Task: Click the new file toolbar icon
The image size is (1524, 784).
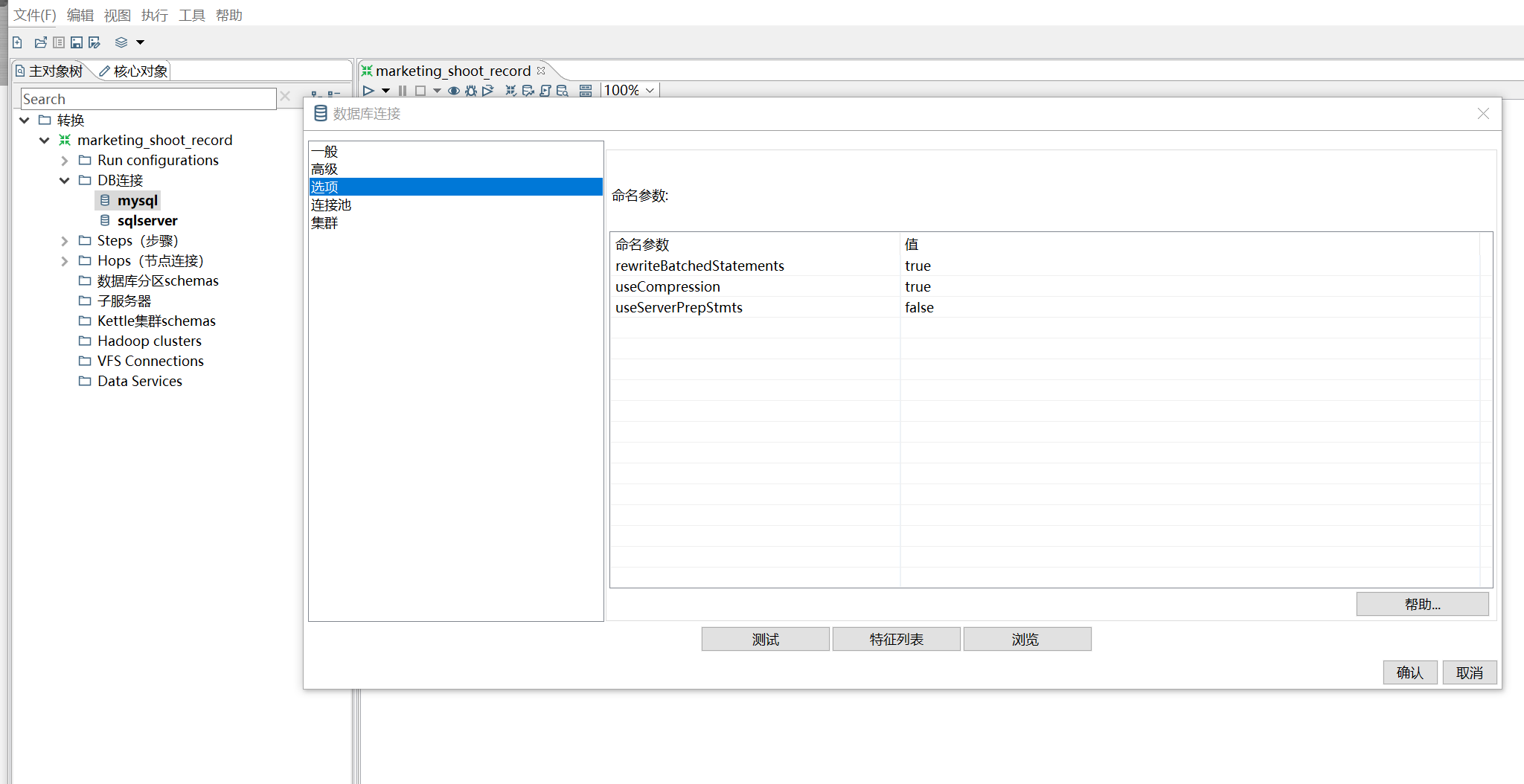Action: (18, 42)
